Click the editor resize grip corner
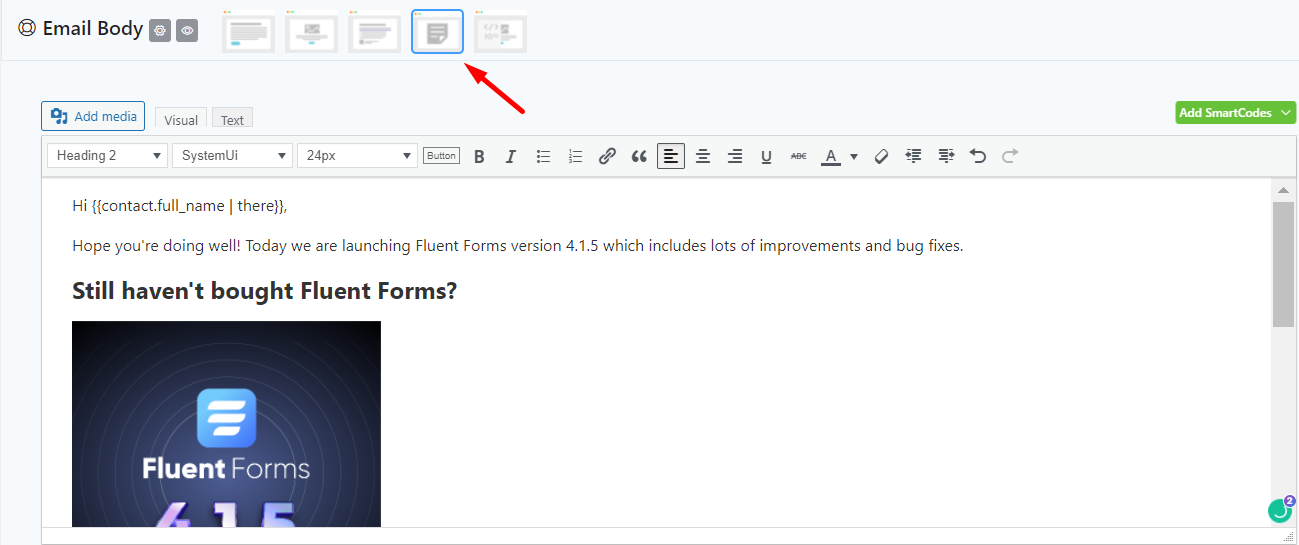The image size is (1299, 545). click(1288, 537)
